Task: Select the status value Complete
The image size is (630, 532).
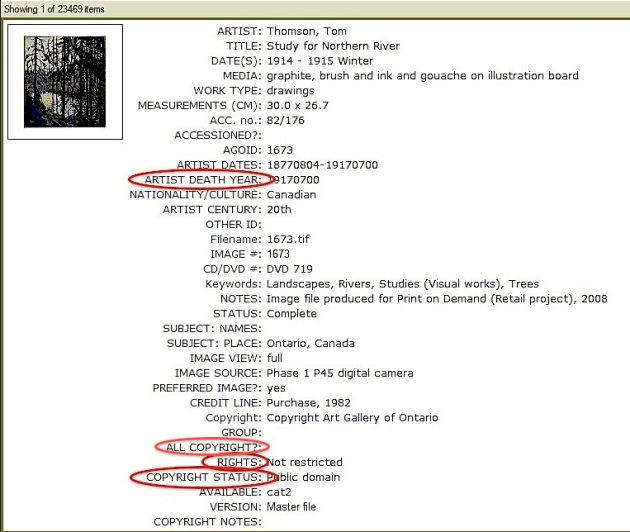Action: click(x=292, y=314)
